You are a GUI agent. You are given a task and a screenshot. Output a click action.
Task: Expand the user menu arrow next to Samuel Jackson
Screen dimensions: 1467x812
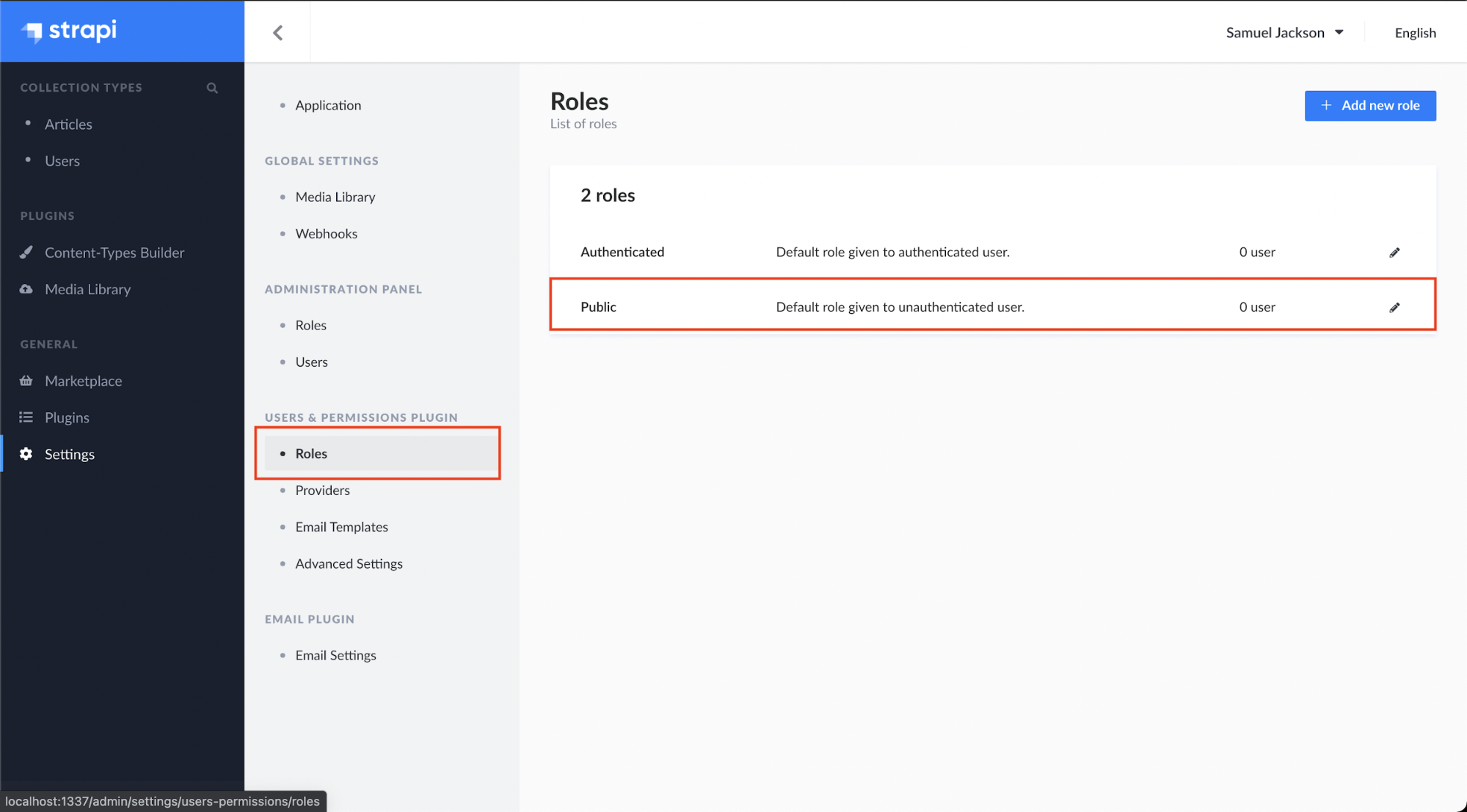click(x=1340, y=32)
